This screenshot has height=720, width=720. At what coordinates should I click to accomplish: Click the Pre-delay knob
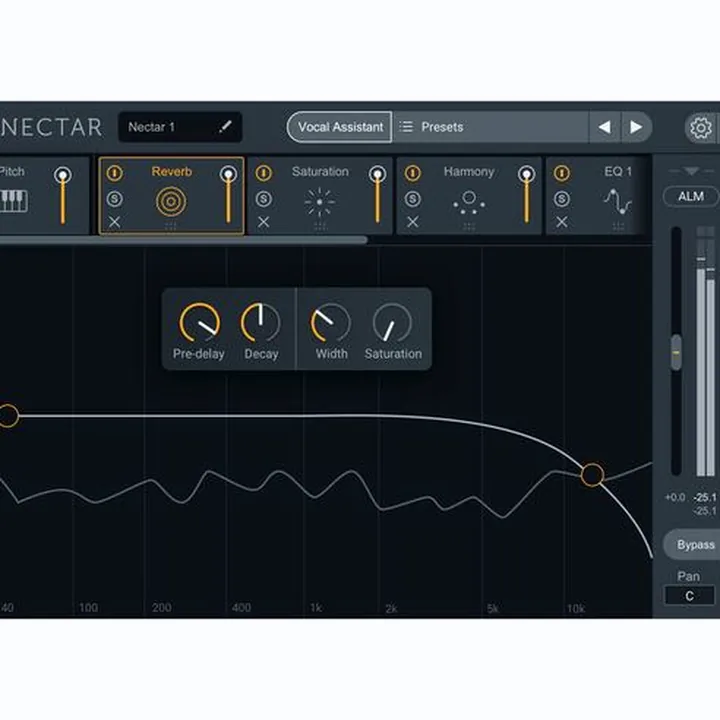199,322
